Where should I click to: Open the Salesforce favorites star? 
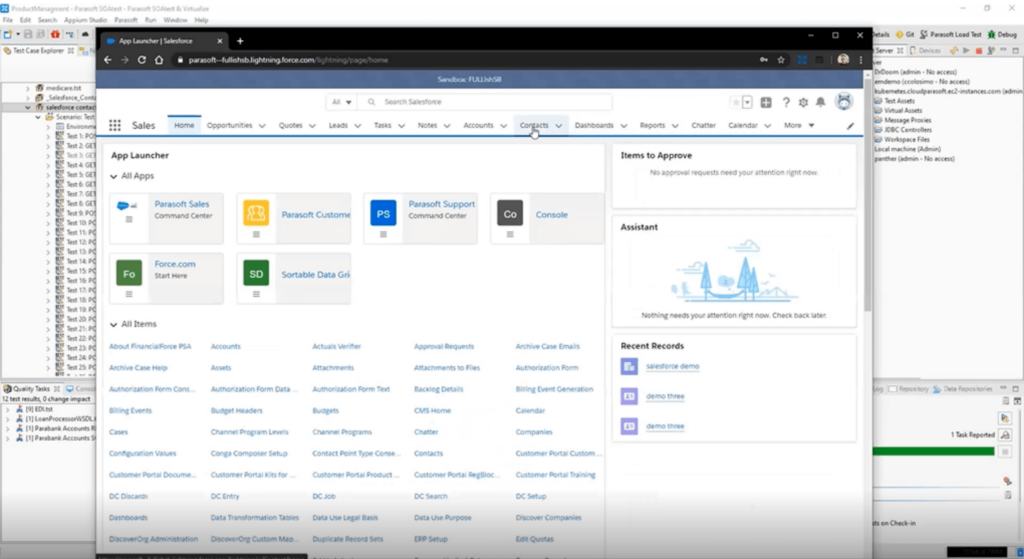(x=736, y=103)
